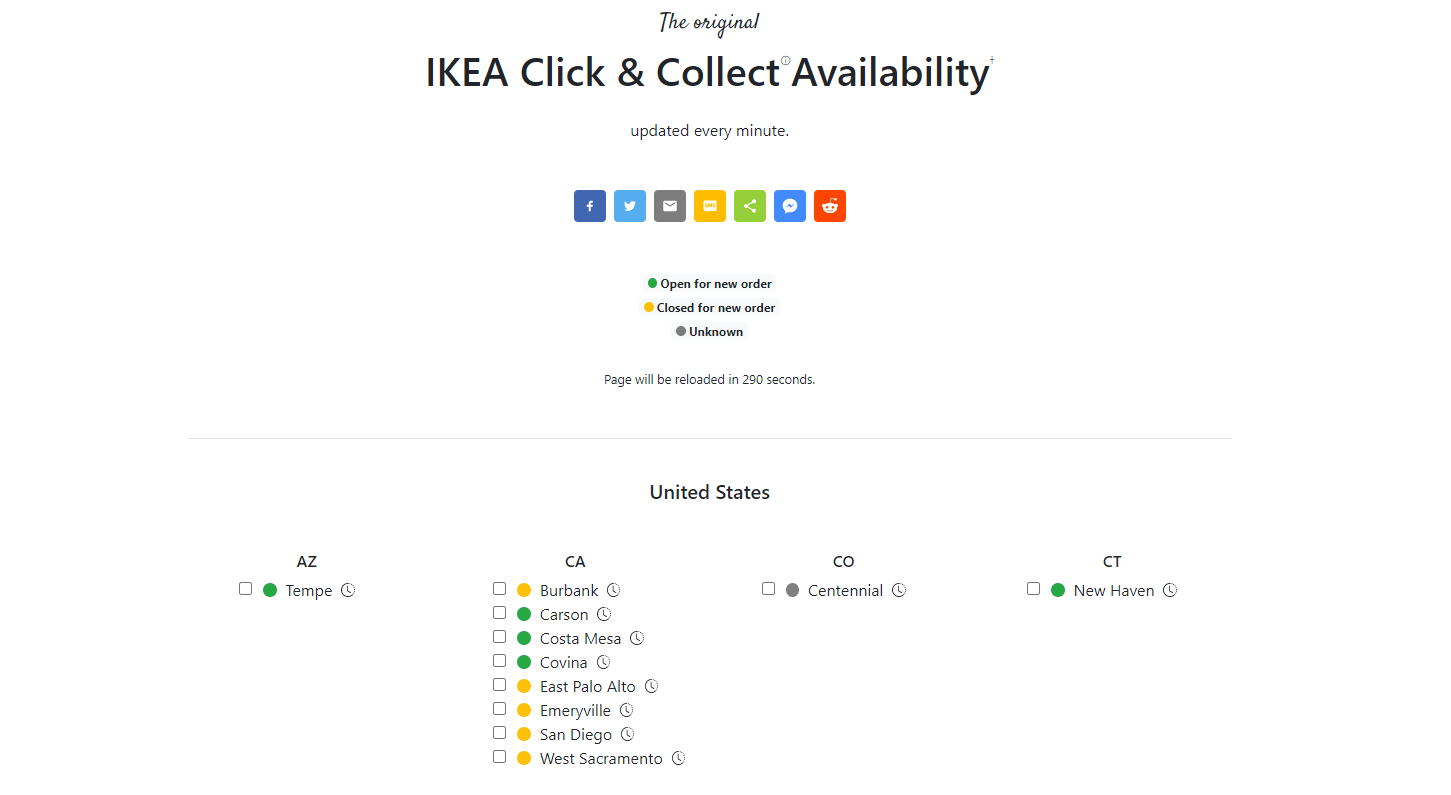Select the New Haven checkbox

tap(1033, 589)
